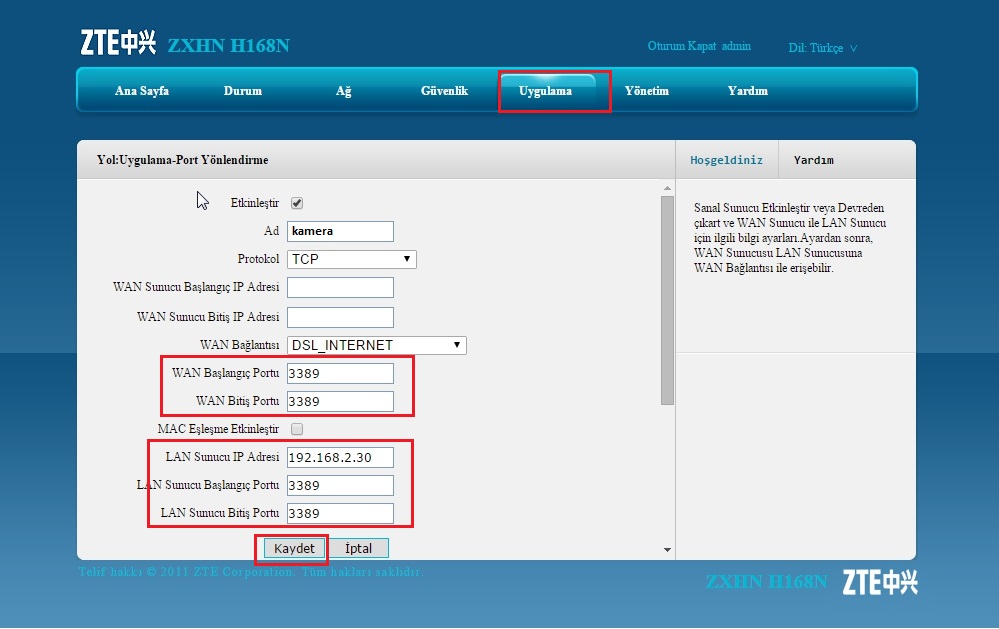The height and width of the screenshot is (629, 999).
Task: Click the LAN Sunucu Başlangıç Portu field
Action: 340,486
